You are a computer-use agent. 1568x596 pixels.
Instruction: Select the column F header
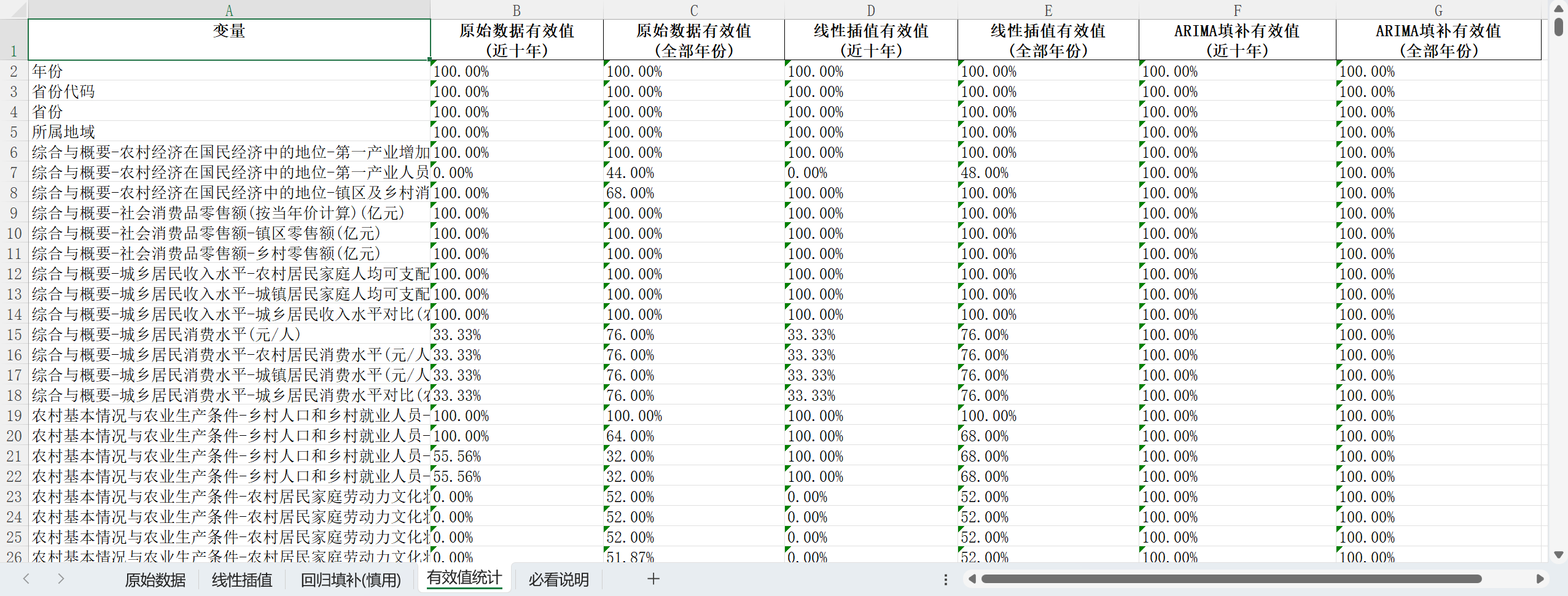(x=1237, y=10)
